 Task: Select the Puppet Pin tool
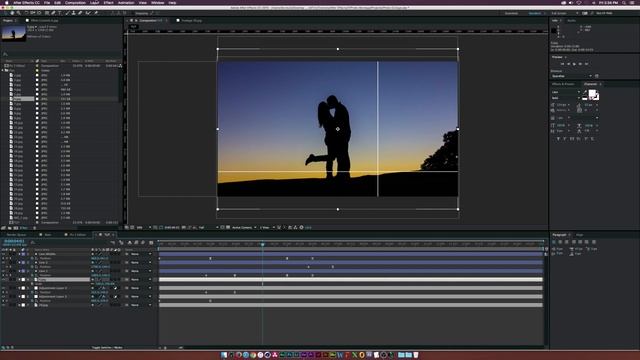click(96, 13)
